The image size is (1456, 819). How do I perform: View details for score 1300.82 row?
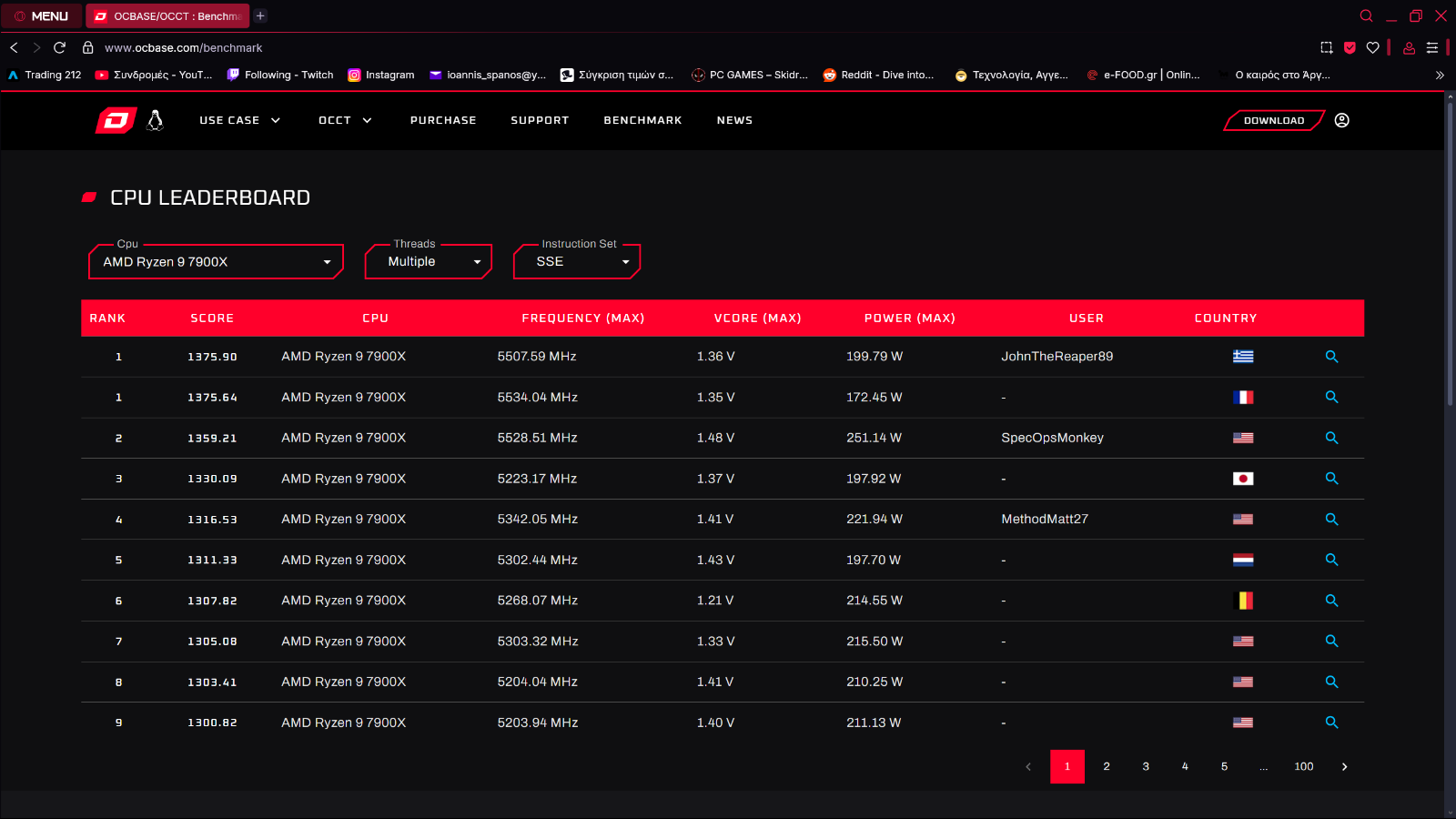click(x=1331, y=723)
